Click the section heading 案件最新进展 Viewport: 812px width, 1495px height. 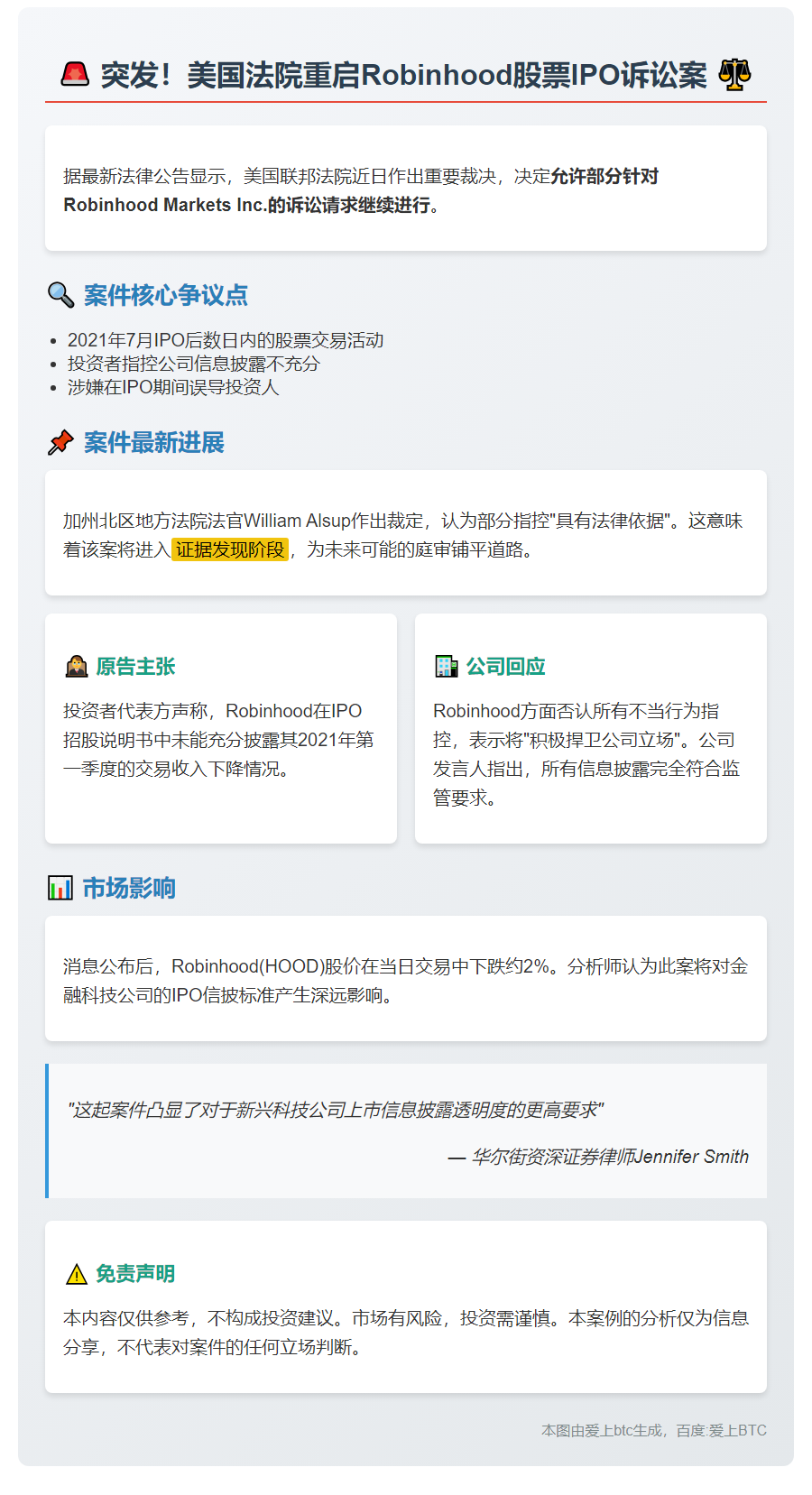tap(154, 442)
